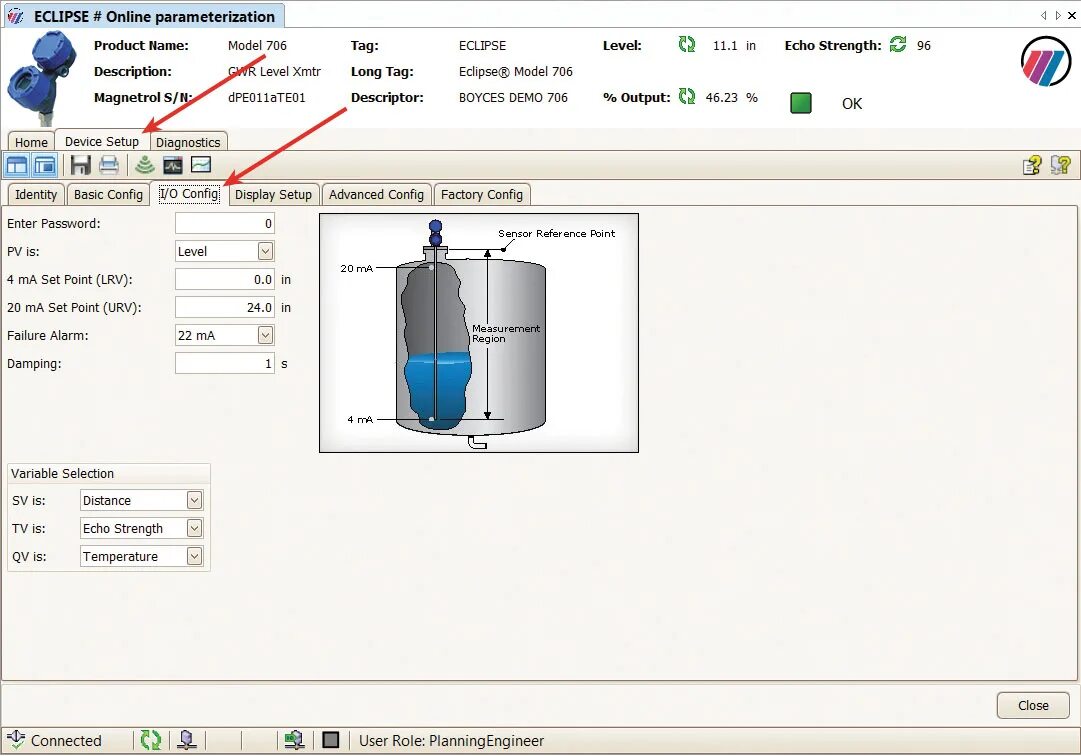The width and height of the screenshot is (1081, 756).
Task: Click the Close button
Action: (x=1033, y=705)
